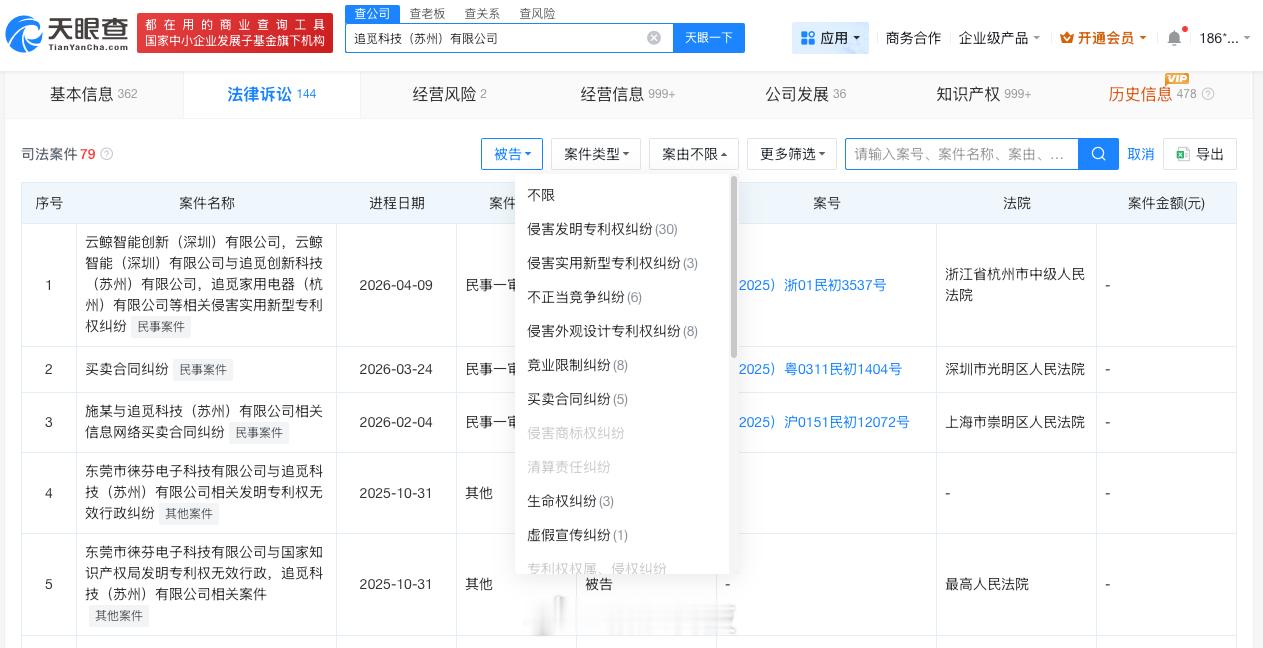The height and width of the screenshot is (648, 1263).
Task: Select 侵害发明专利权纠纷 (30) option
Action: [x=623, y=229]
